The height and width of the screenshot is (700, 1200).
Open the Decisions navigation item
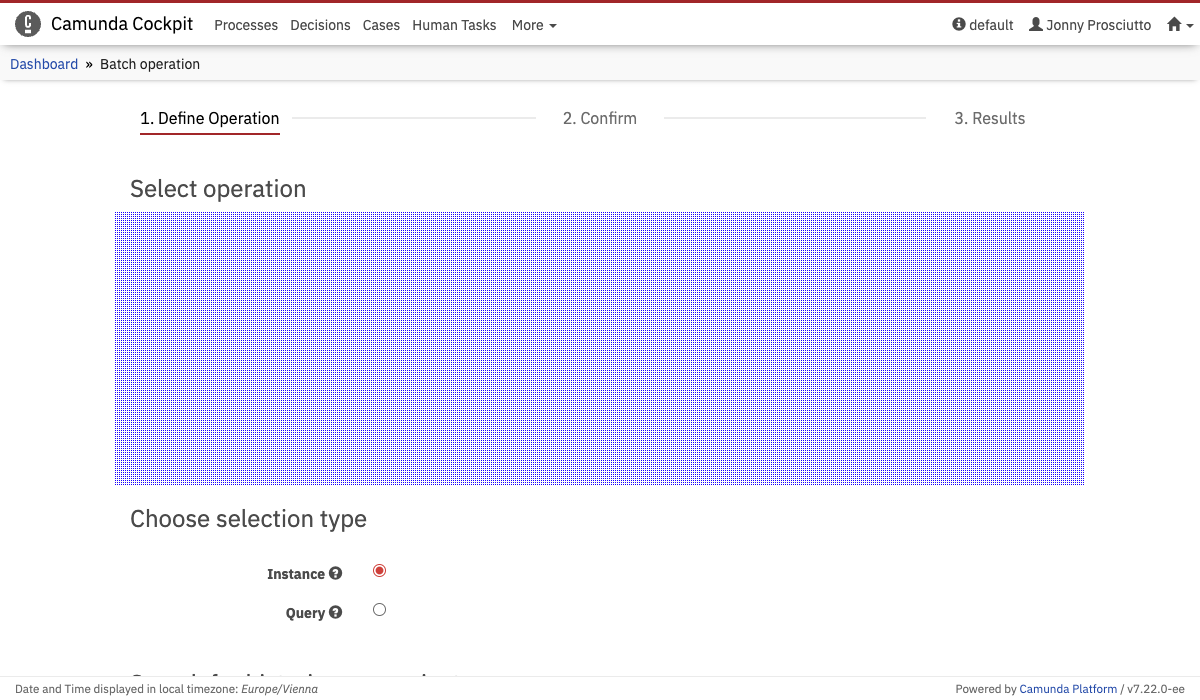320,25
